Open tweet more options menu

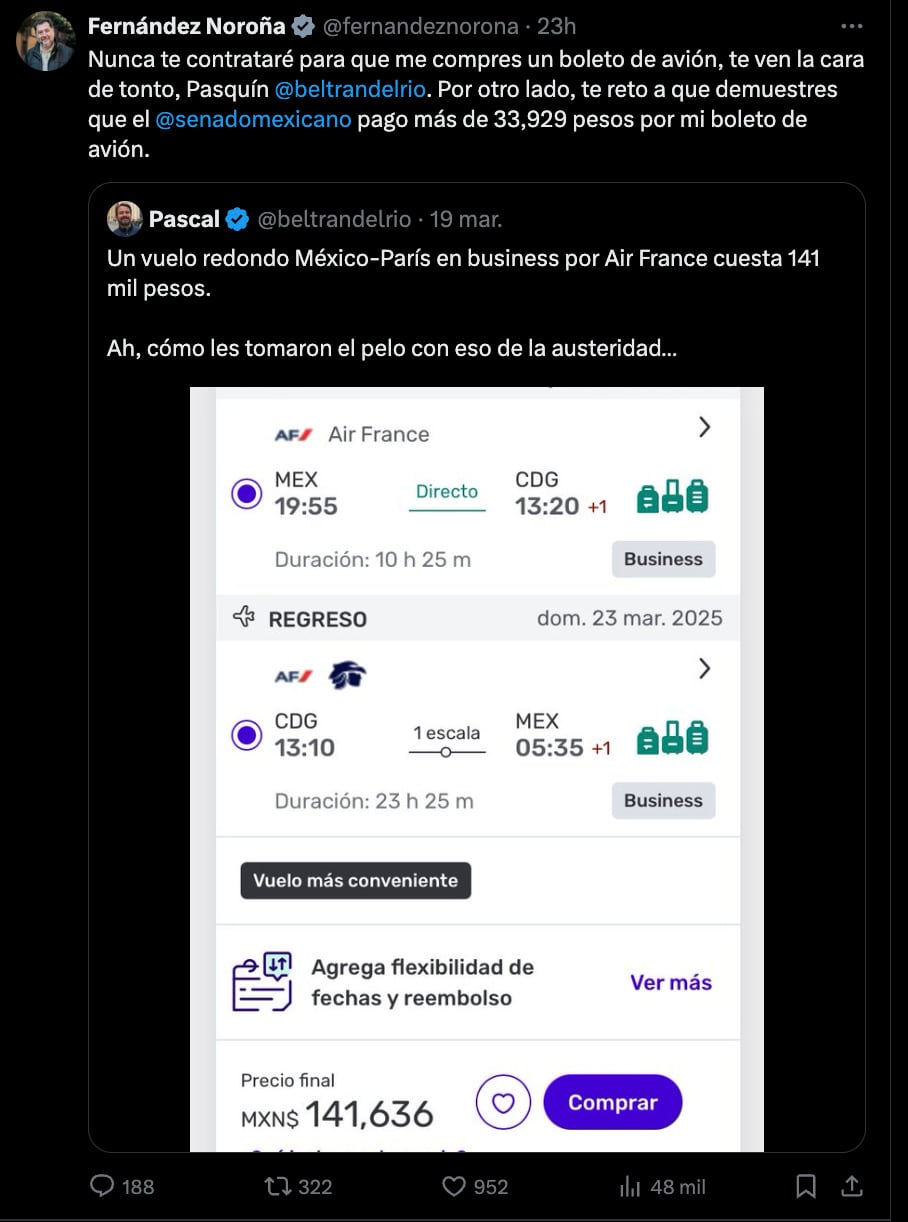tap(851, 26)
